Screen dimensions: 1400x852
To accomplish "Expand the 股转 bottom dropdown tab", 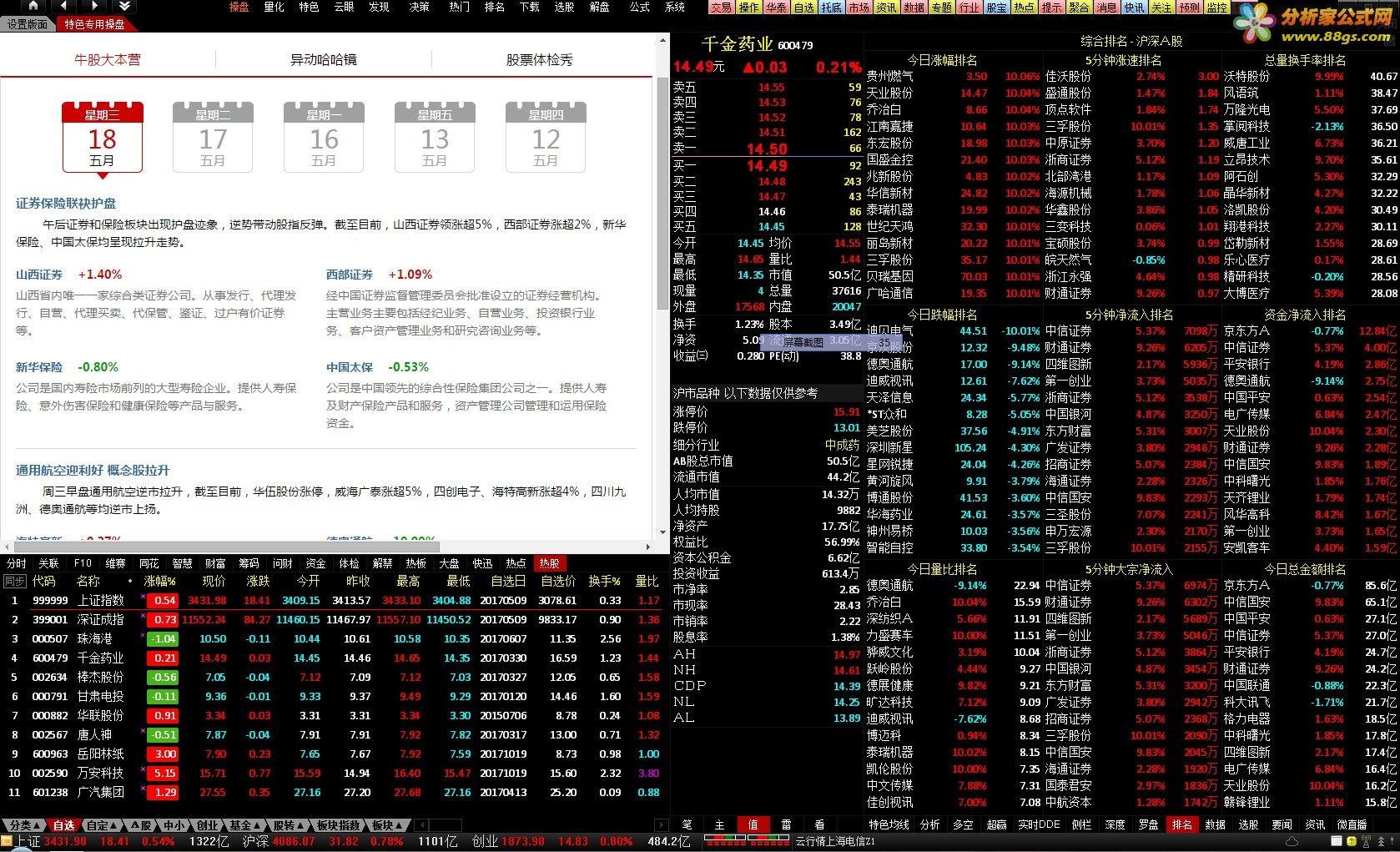I will click(x=290, y=825).
